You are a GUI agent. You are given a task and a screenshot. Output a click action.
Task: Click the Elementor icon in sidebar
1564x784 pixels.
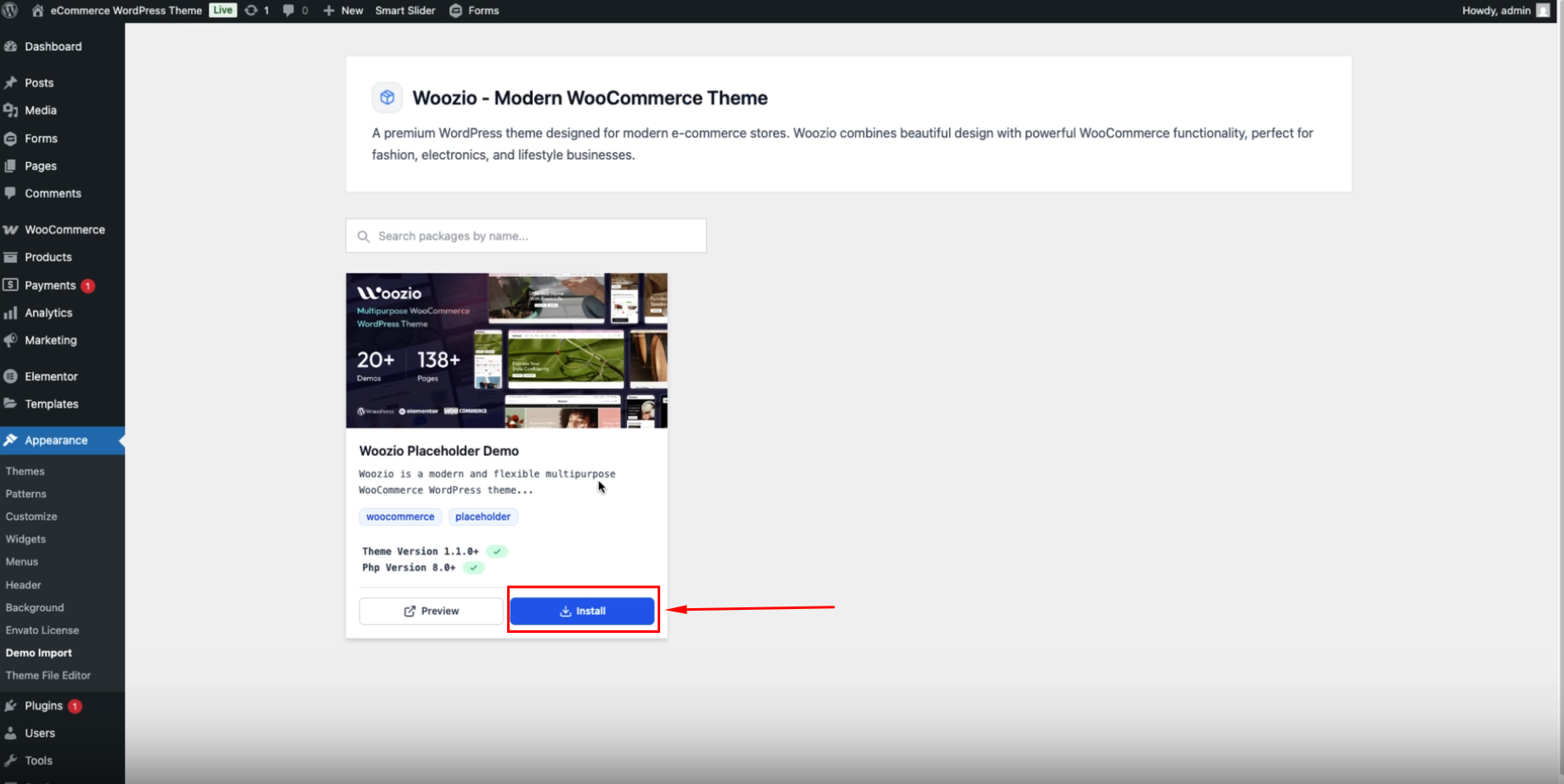click(x=11, y=376)
